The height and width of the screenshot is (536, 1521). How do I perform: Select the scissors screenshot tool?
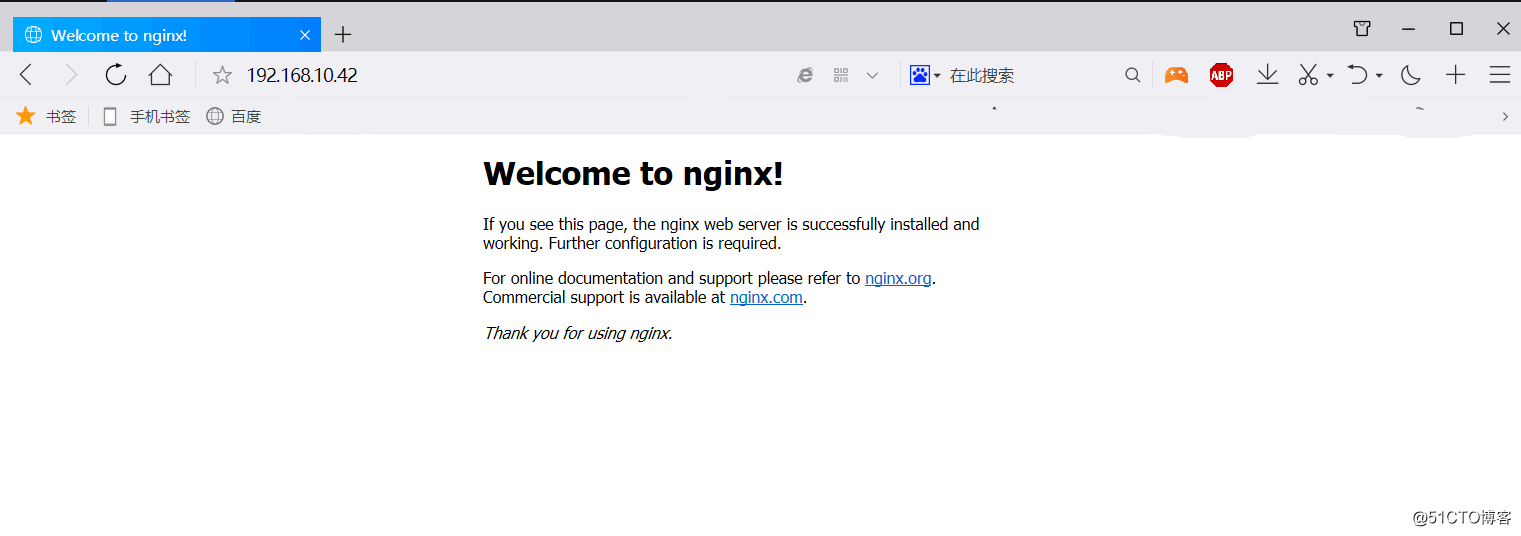pyautogui.click(x=1308, y=75)
